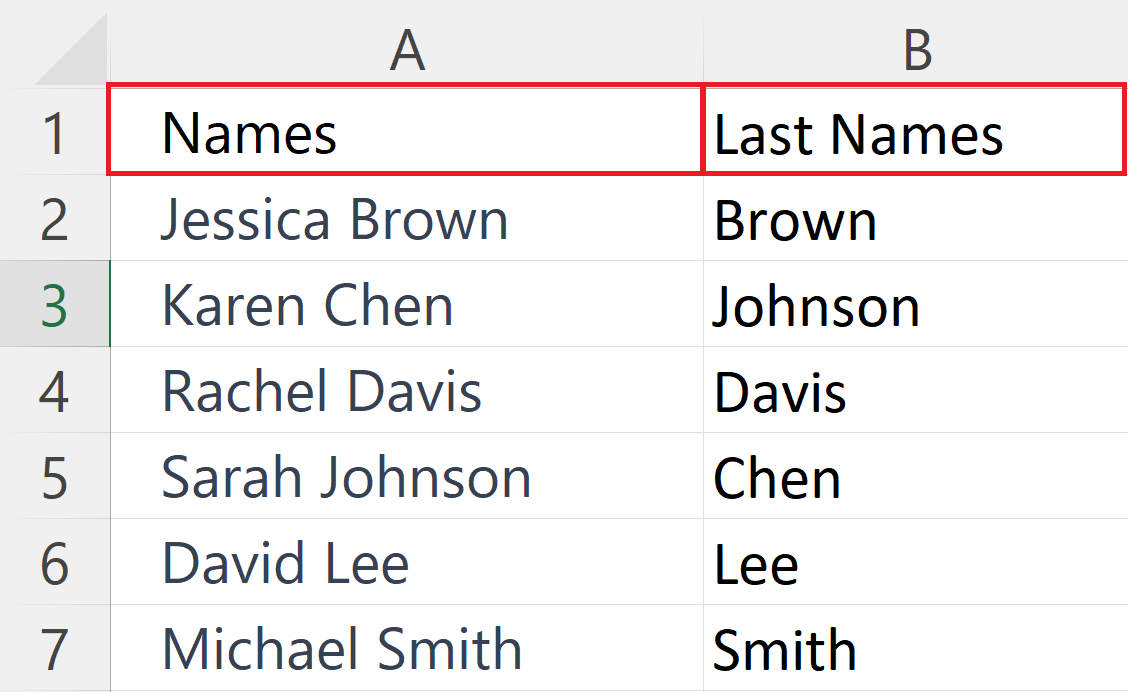Click cell B4 with 'Davis'

pyautogui.click(x=916, y=390)
